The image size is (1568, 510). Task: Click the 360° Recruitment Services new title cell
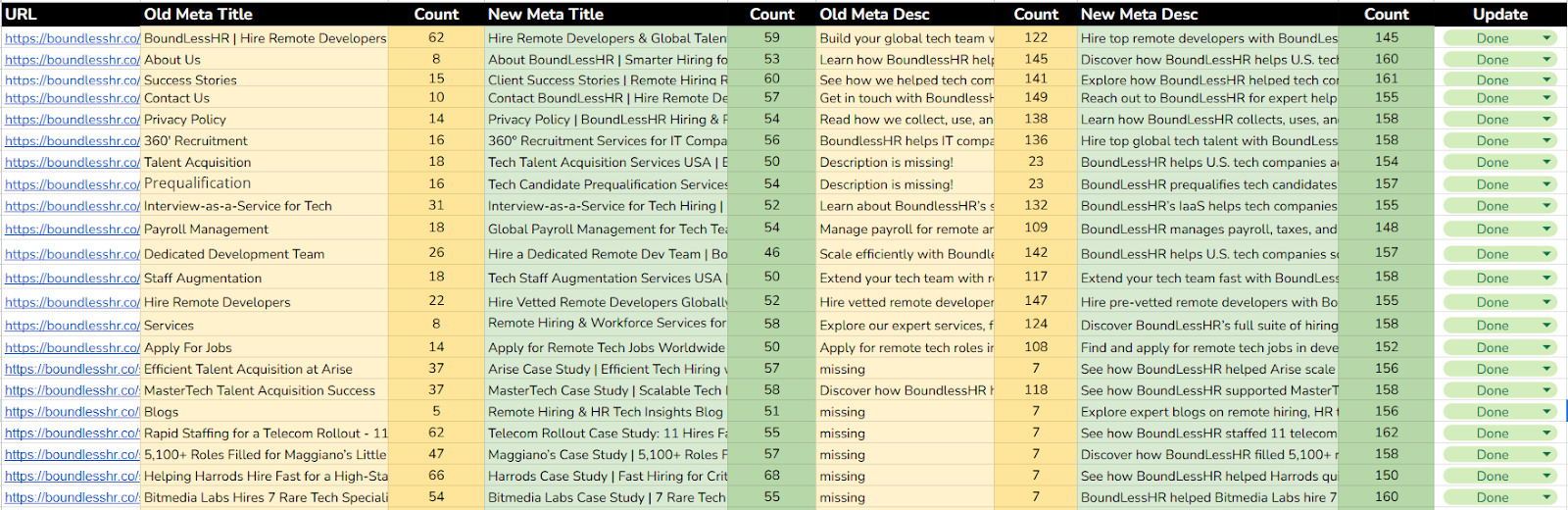608,141
